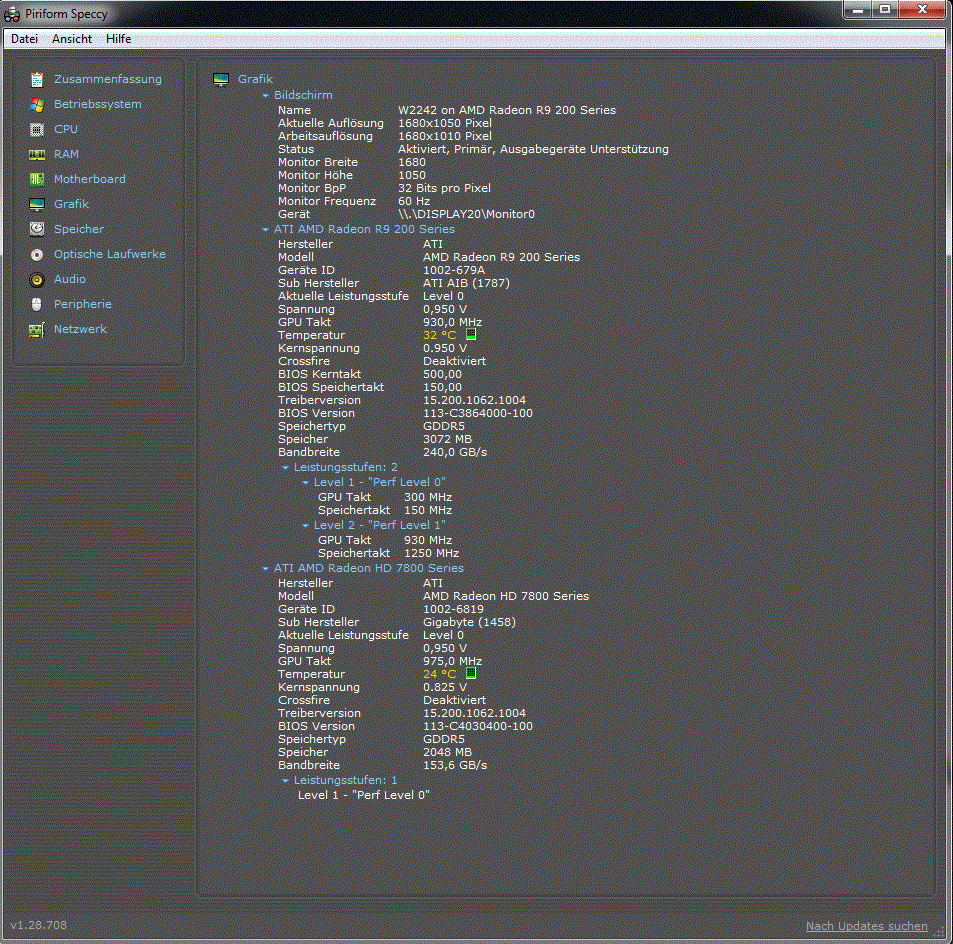The height and width of the screenshot is (944, 953).
Task: Open the Peripherie section
Action: tap(83, 304)
